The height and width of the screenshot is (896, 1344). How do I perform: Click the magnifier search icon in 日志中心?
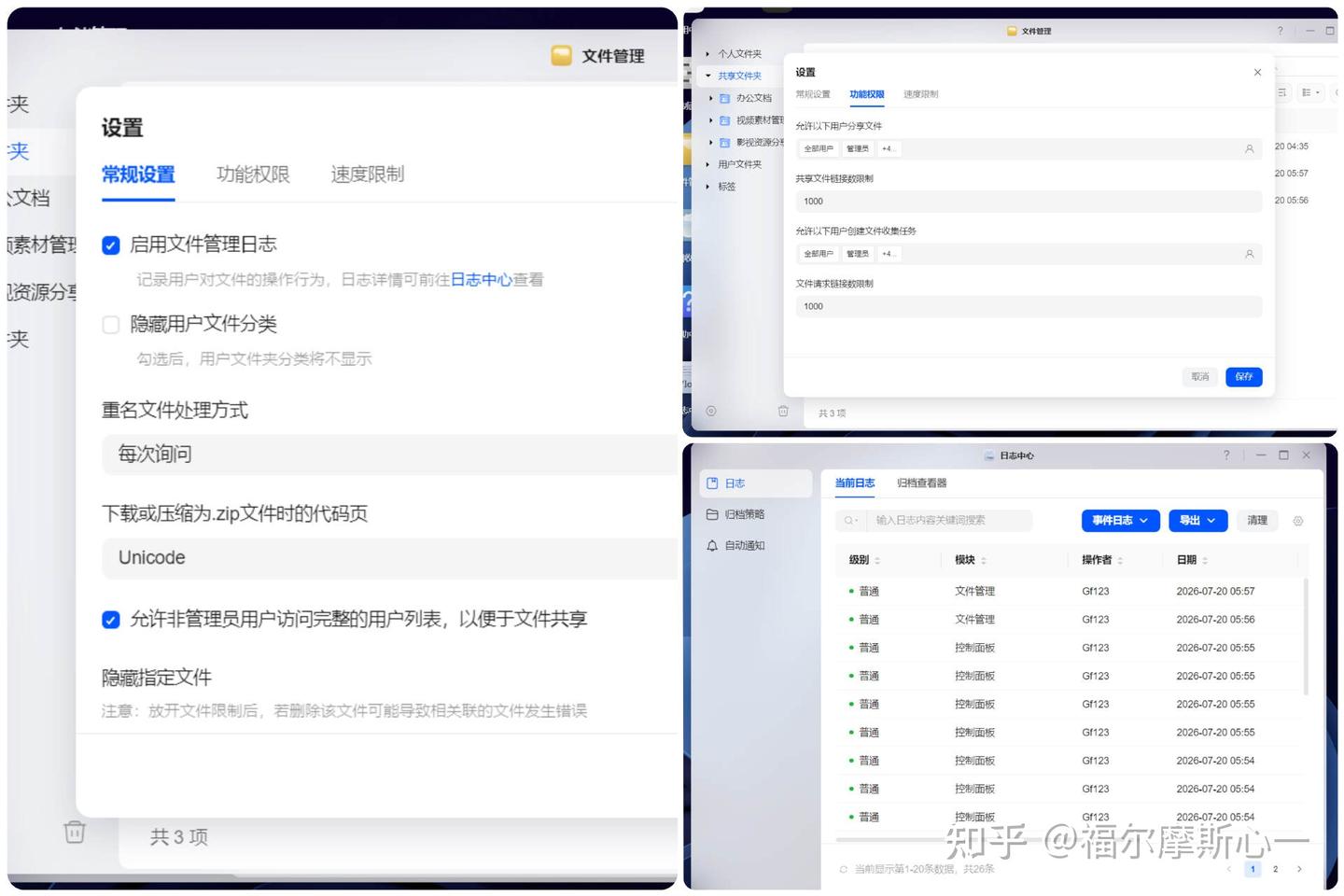(848, 521)
